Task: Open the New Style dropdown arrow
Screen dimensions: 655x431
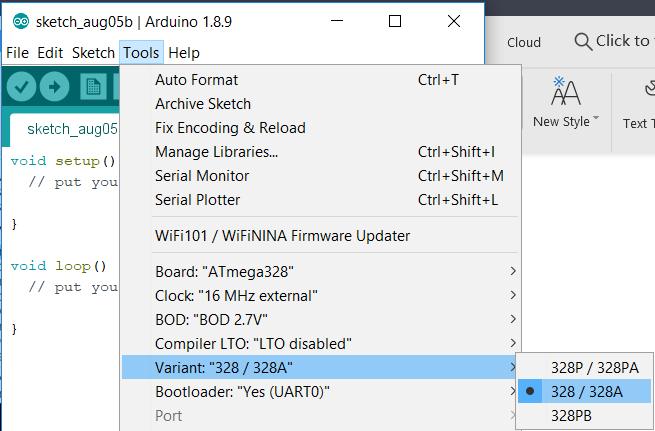Action: (x=596, y=118)
